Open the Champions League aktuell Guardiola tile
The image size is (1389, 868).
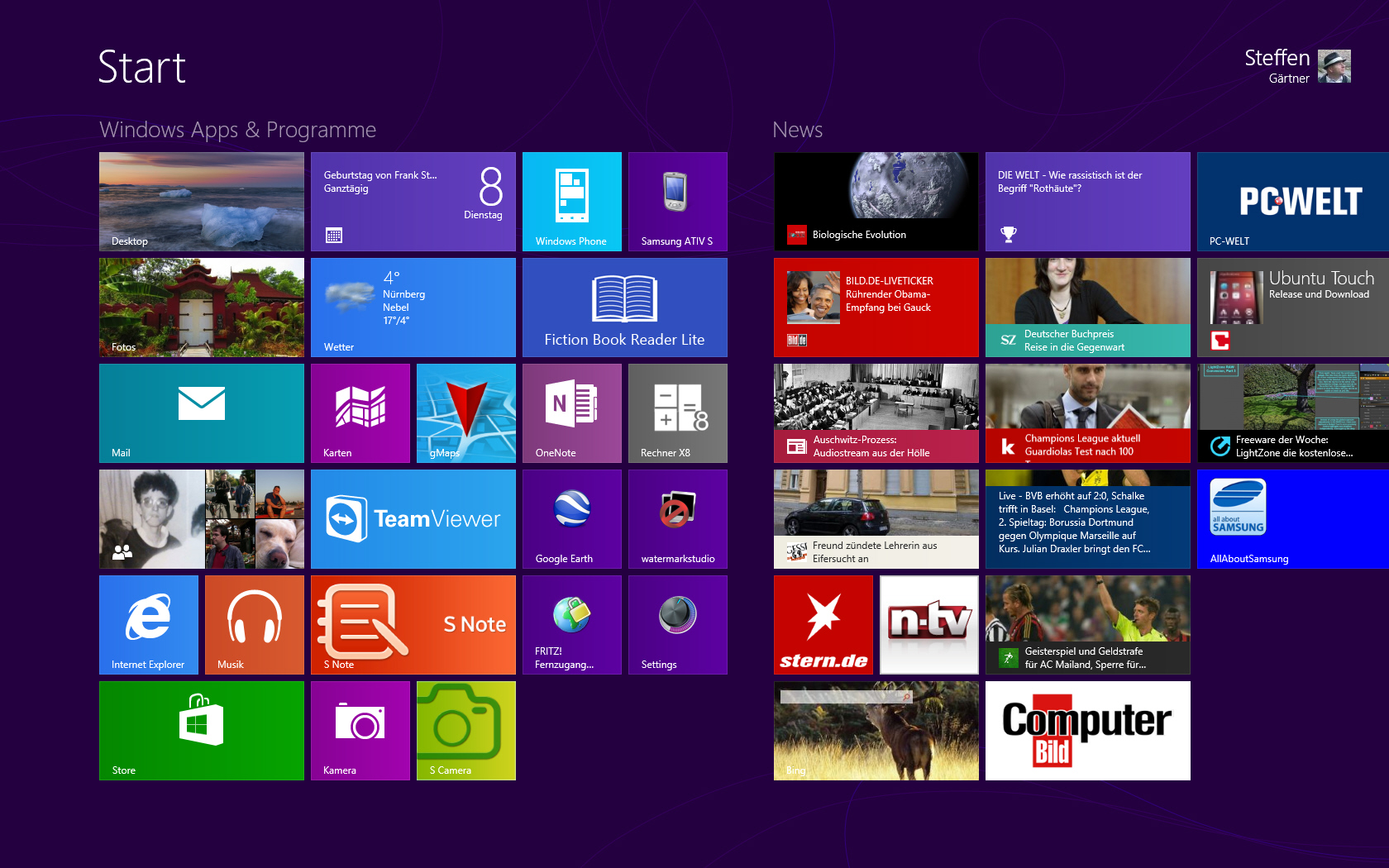coord(1088,413)
